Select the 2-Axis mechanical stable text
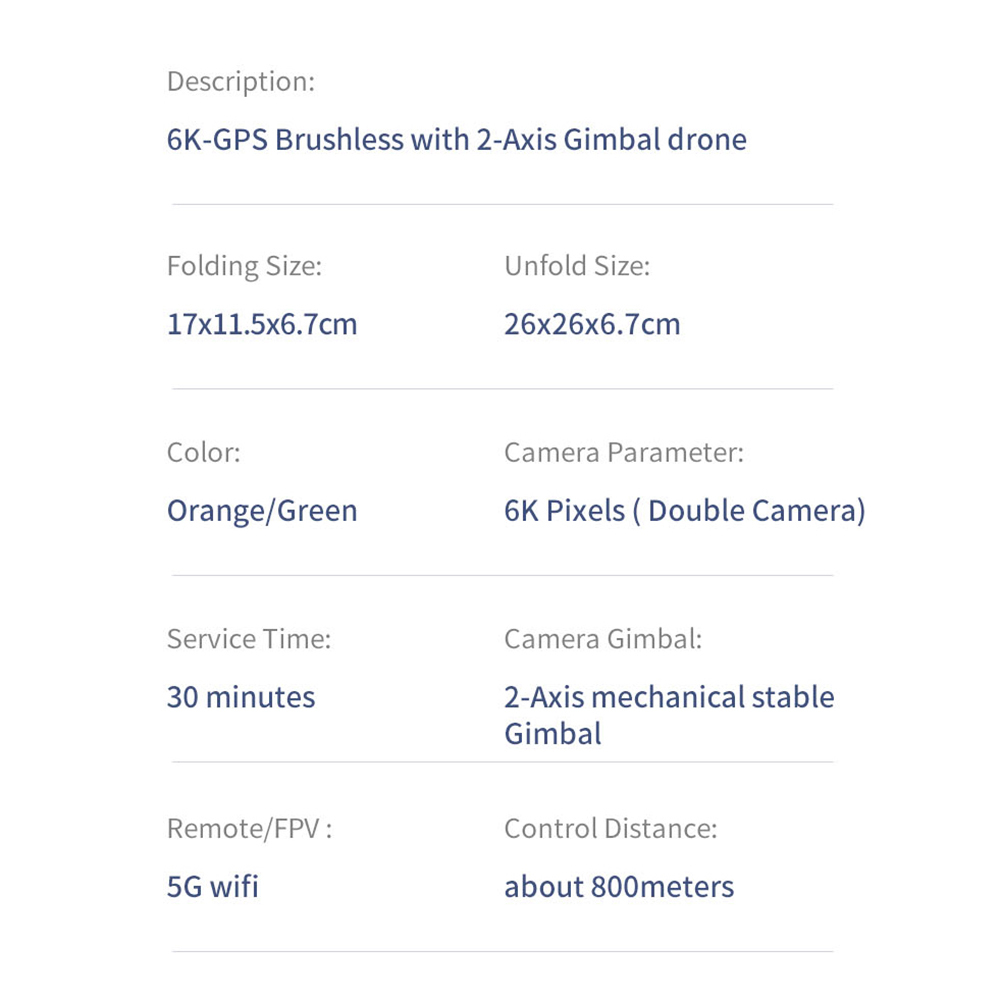Viewport: 1001px width, 1001px height. click(x=669, y=697)
